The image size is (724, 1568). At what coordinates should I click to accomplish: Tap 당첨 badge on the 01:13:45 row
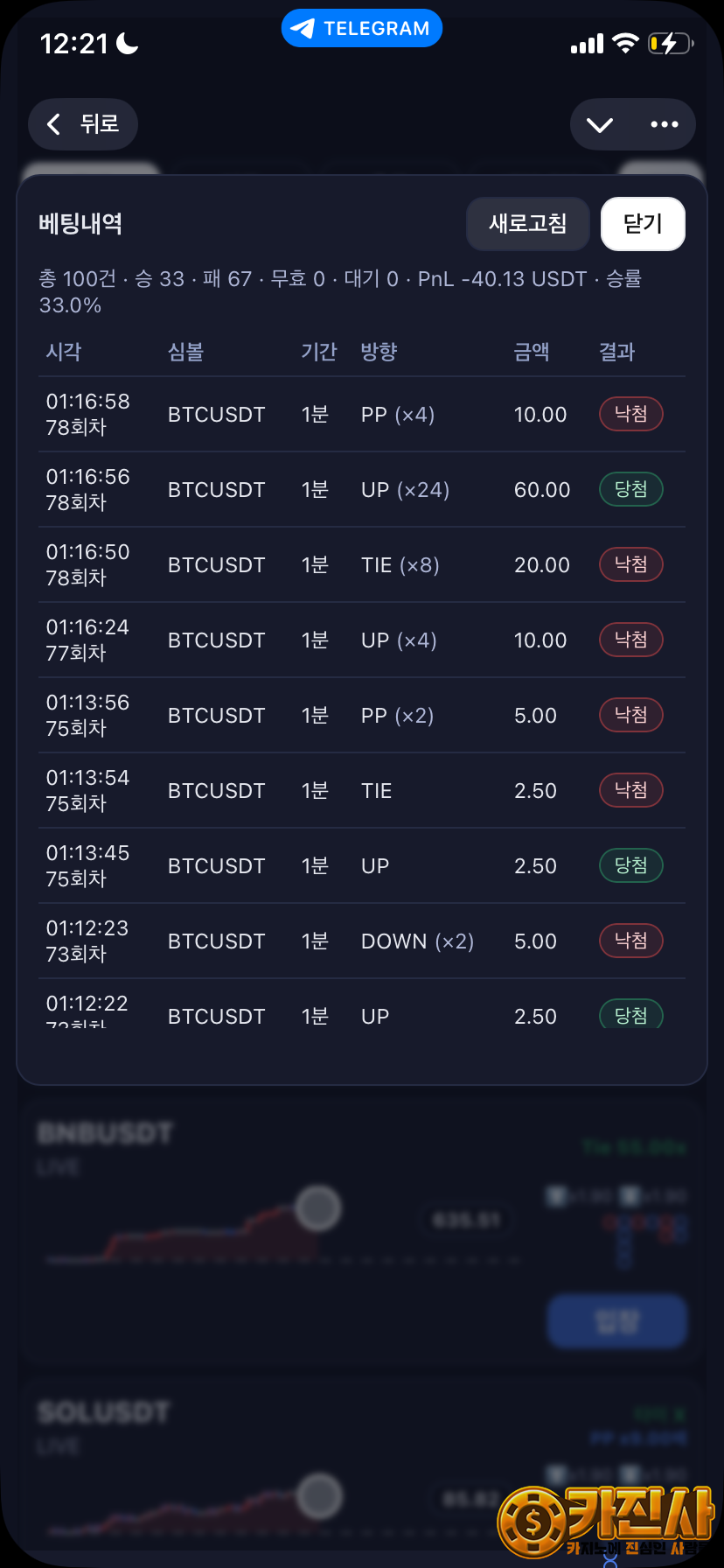click(630, 865)
